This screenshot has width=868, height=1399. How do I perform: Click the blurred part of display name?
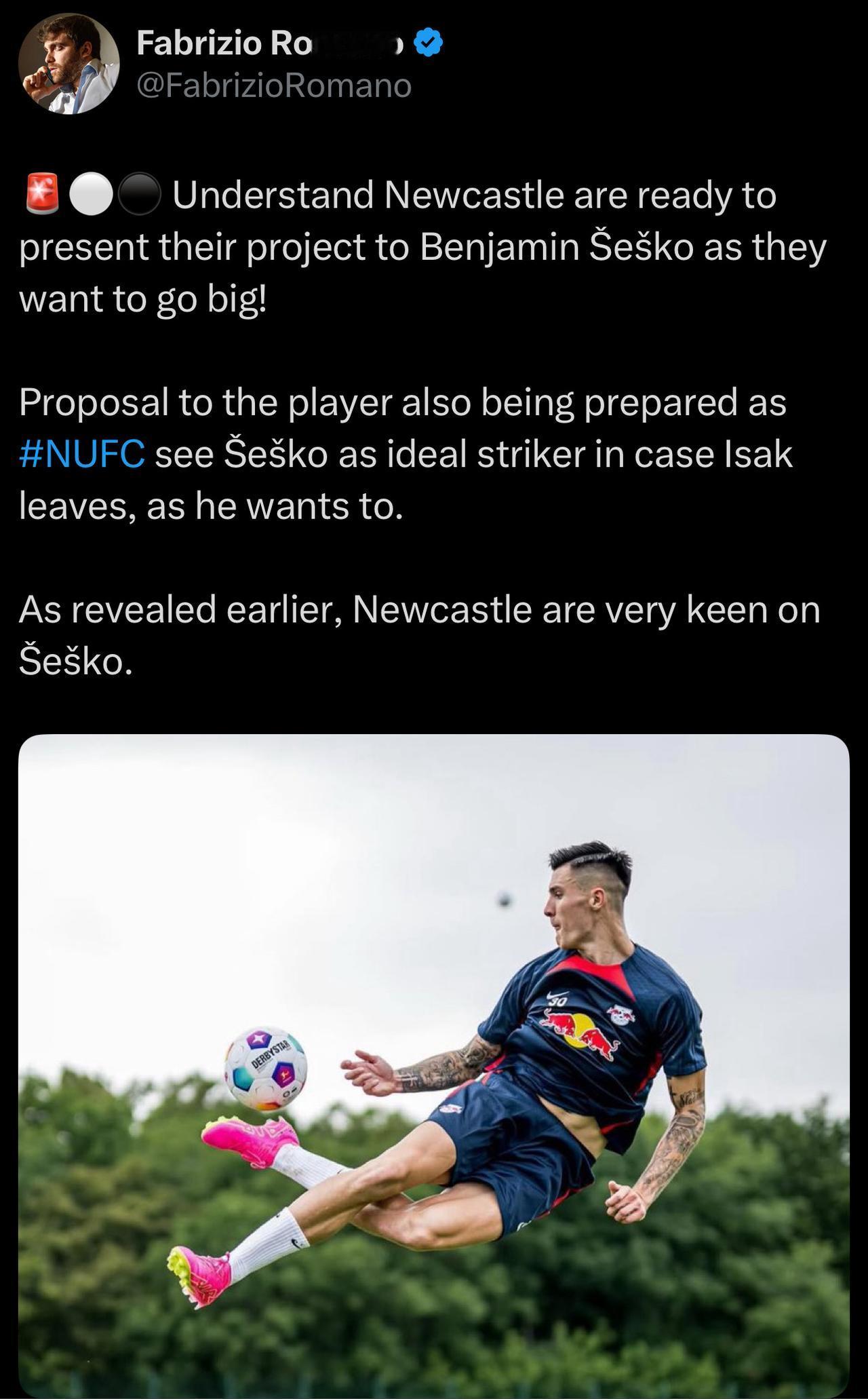coord(358,44)
